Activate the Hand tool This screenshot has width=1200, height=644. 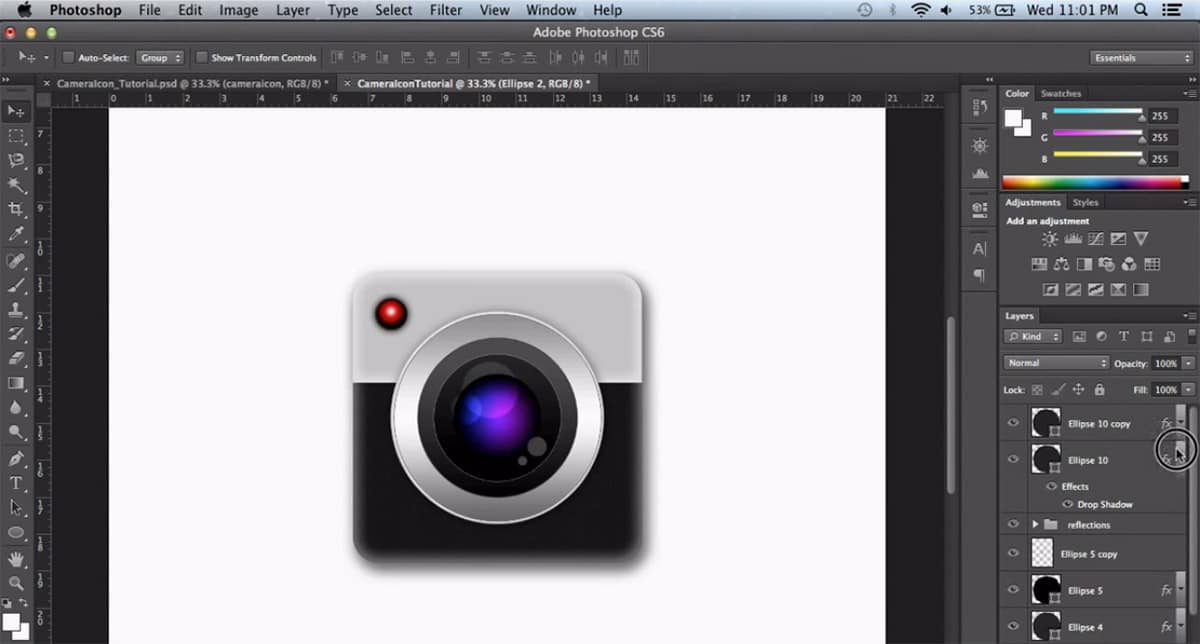[x=16, y=558]
